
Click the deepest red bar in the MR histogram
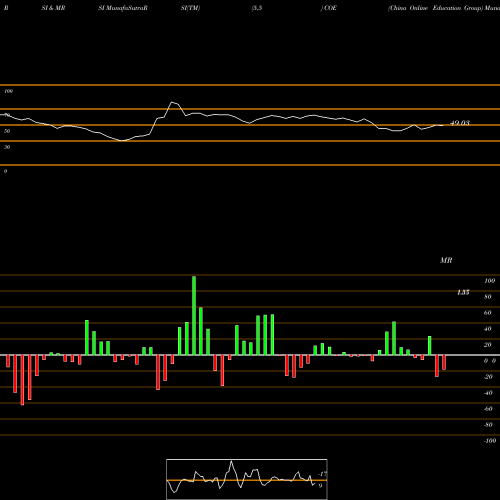[x=22, y=380]
